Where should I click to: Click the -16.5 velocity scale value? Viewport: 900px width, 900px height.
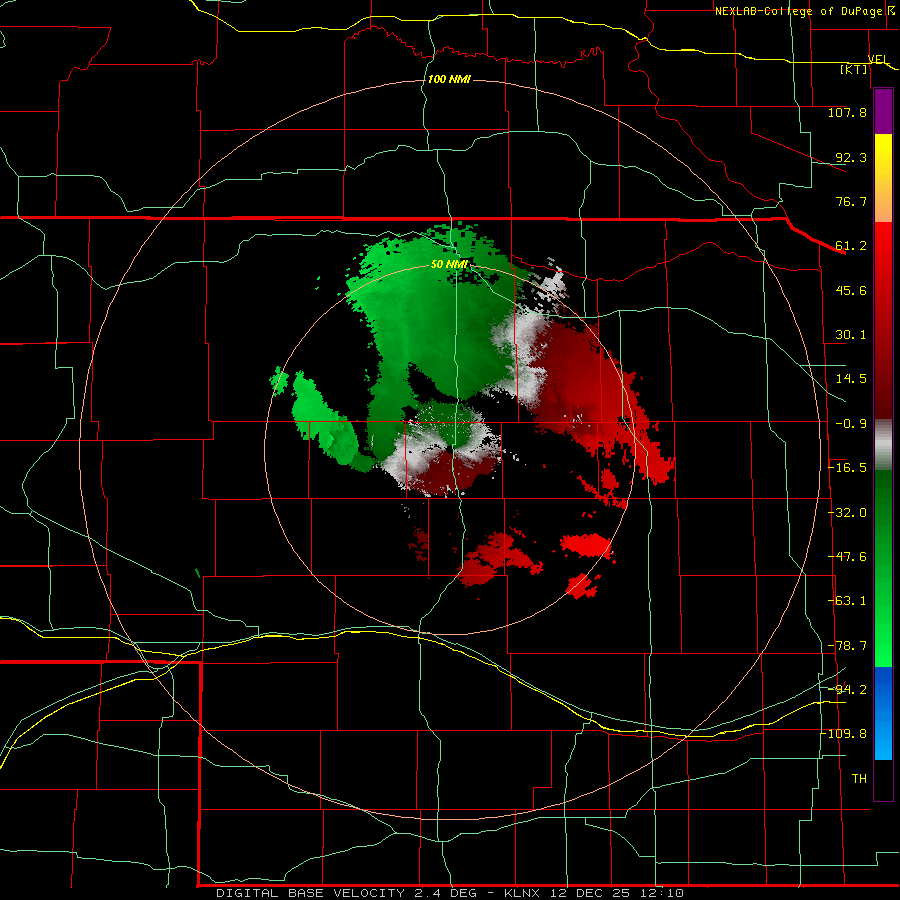click(x=847, y=468)
